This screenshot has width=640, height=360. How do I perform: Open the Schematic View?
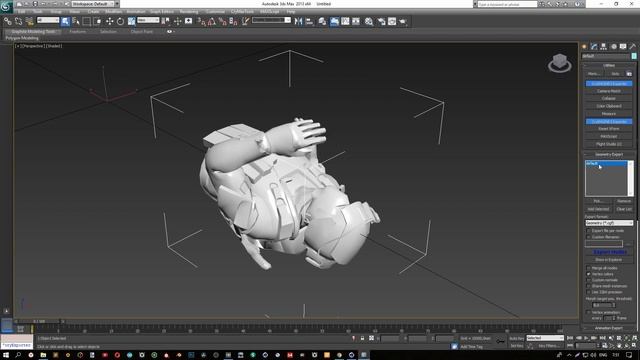[356, 21]
